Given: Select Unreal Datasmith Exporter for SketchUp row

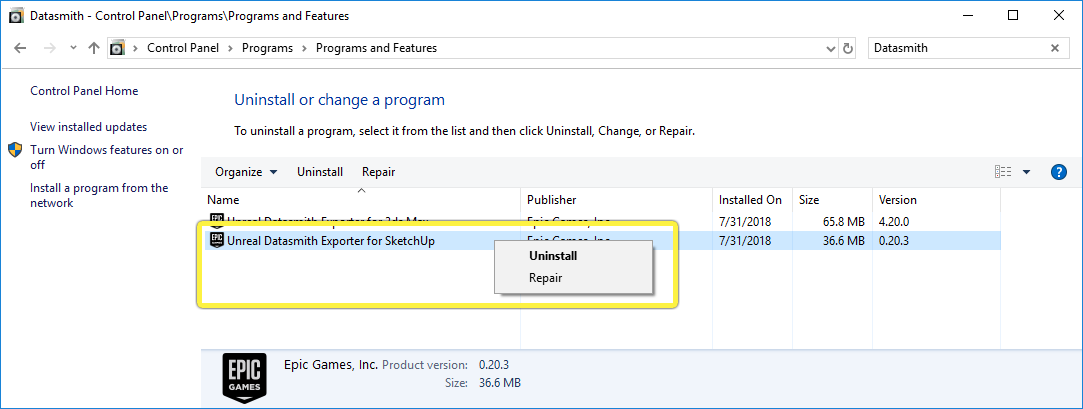Looking at the screenshot, I should click(602, 241).
